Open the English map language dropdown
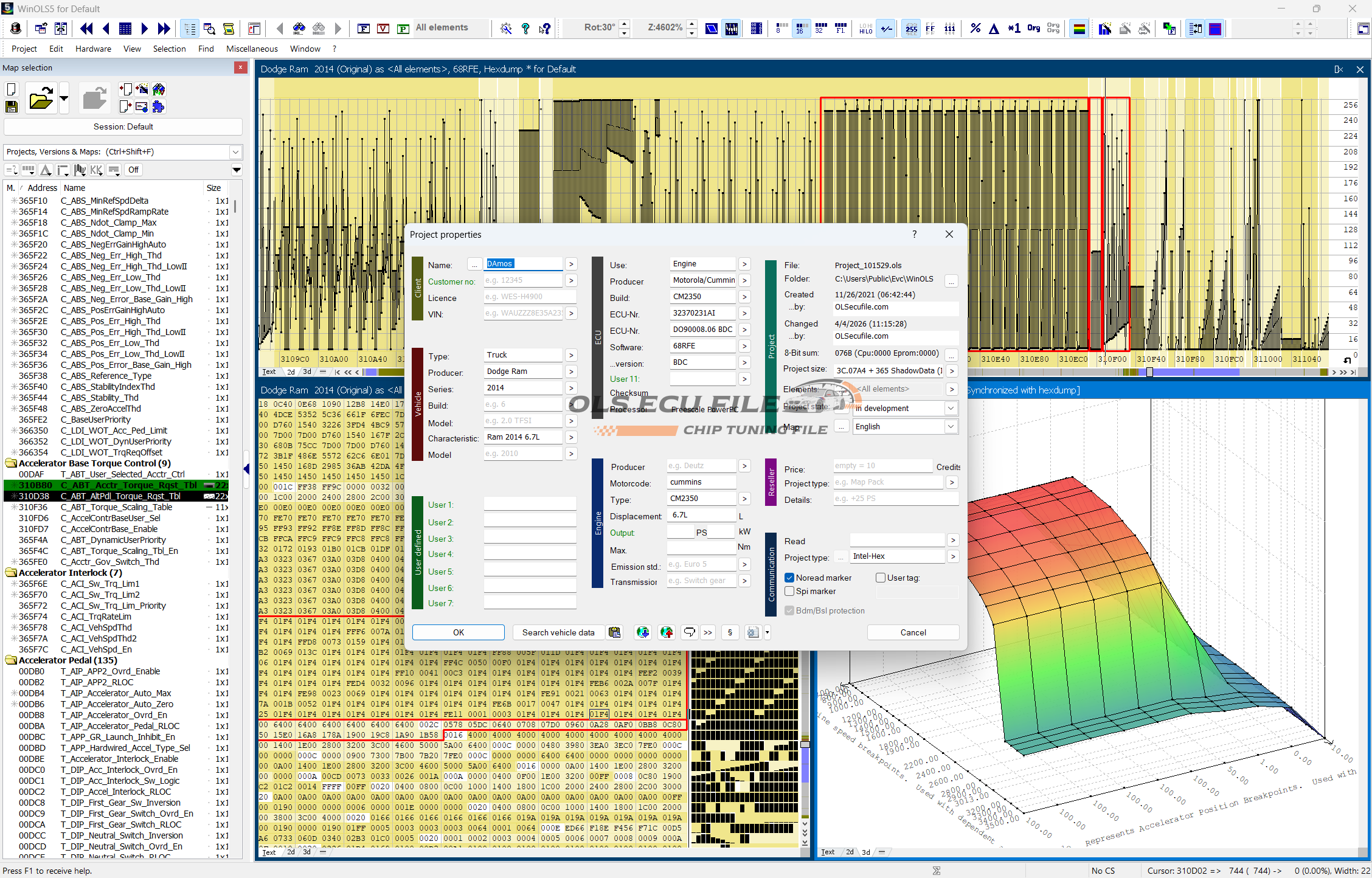1372x878 pixels. [950, 427]
